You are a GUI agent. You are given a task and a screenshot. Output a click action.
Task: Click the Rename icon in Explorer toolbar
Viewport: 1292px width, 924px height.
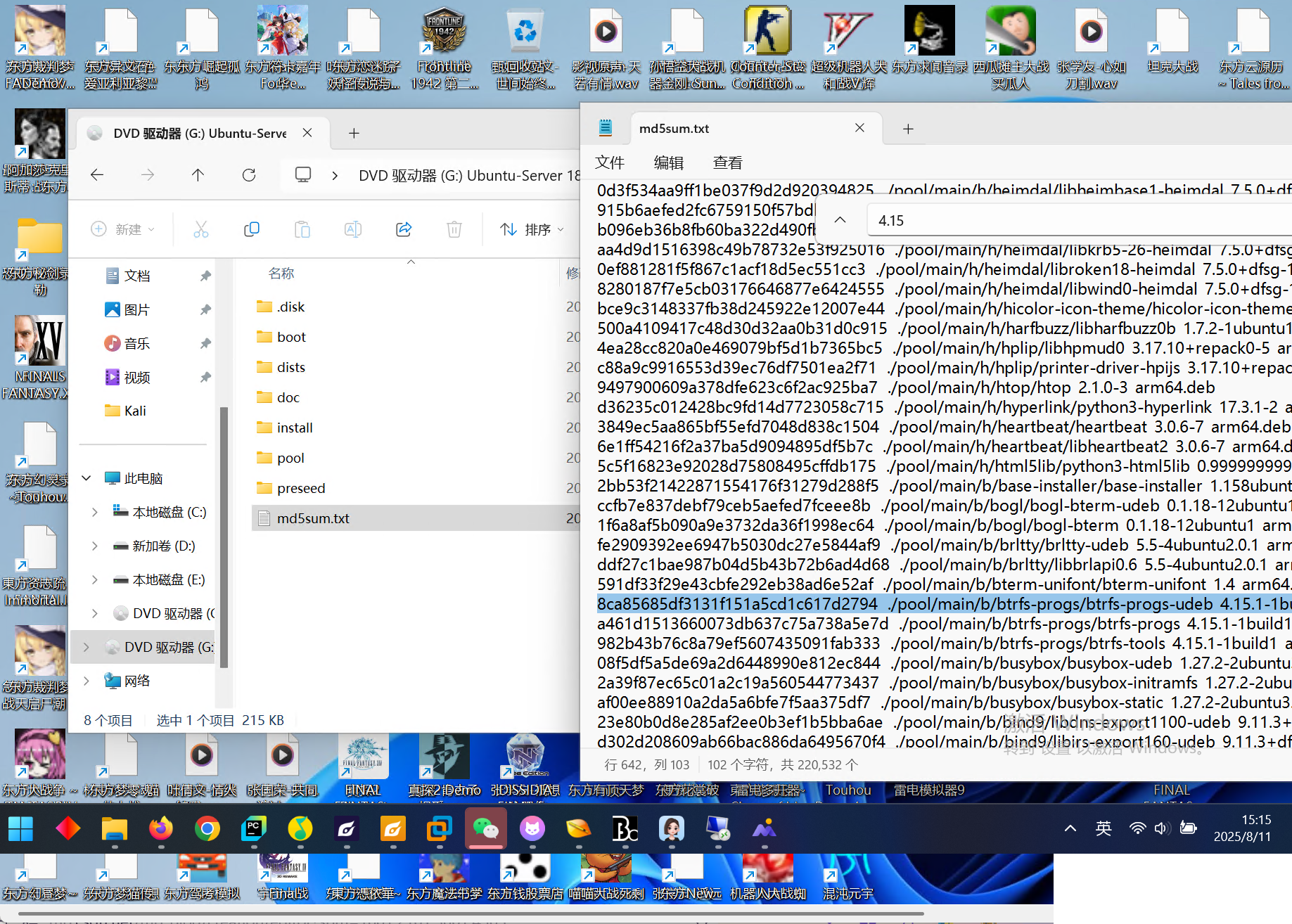[x=353, y=229]
